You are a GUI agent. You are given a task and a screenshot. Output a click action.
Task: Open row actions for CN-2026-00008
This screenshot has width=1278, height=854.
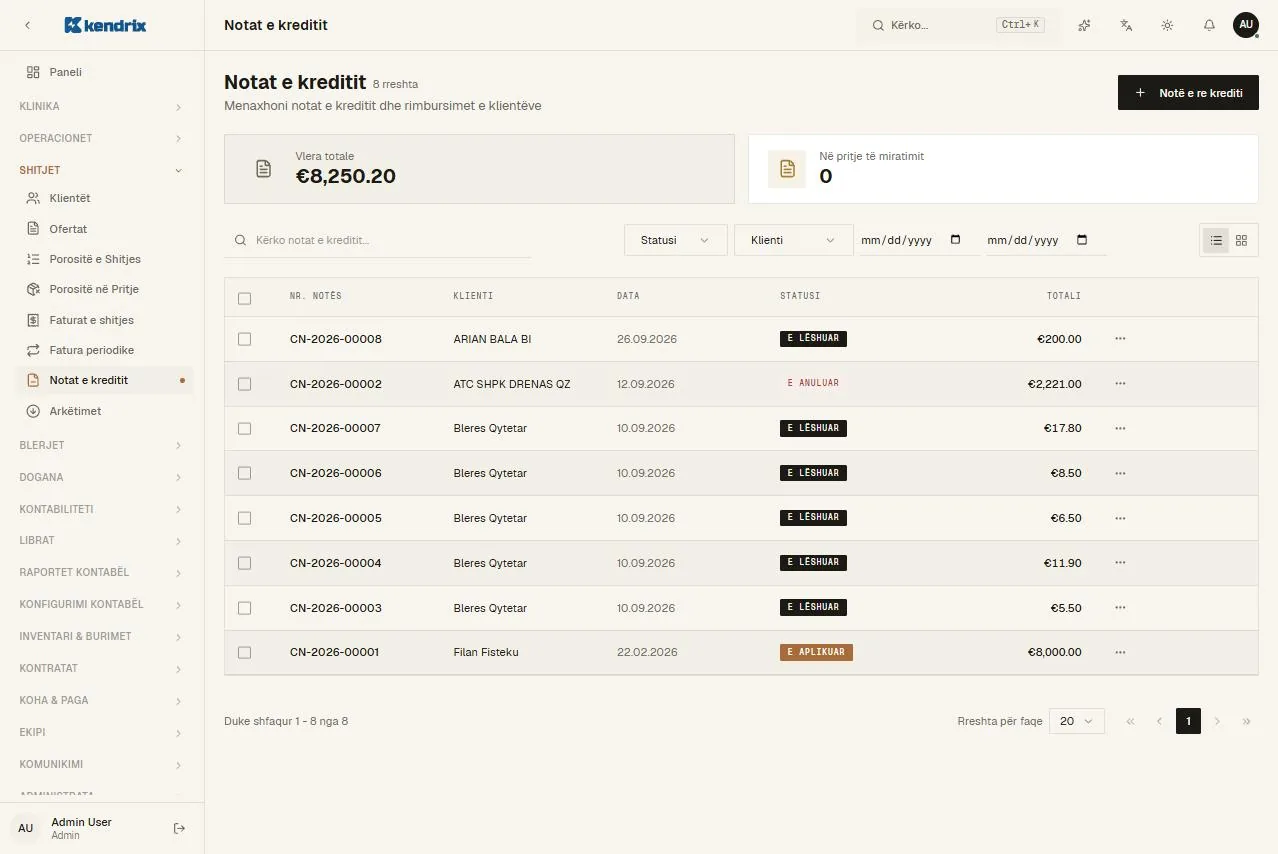tap(1120, 339)
